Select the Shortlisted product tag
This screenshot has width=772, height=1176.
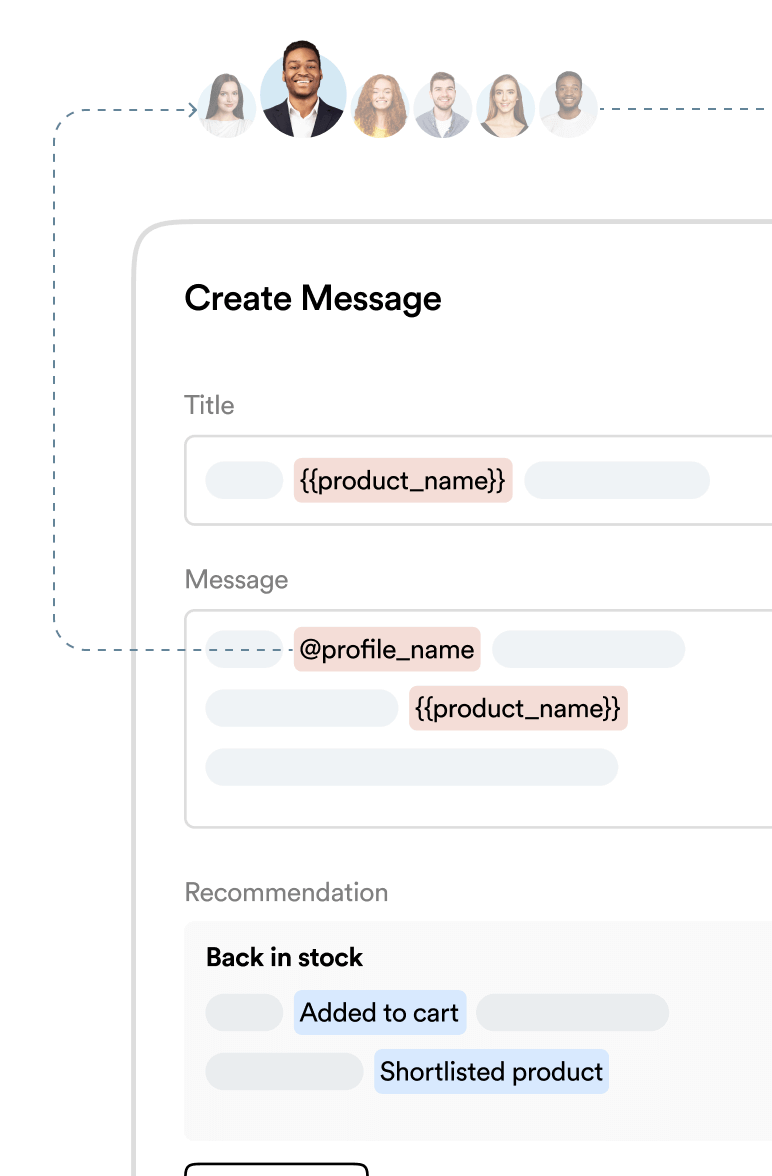(x=491, y=1072)
